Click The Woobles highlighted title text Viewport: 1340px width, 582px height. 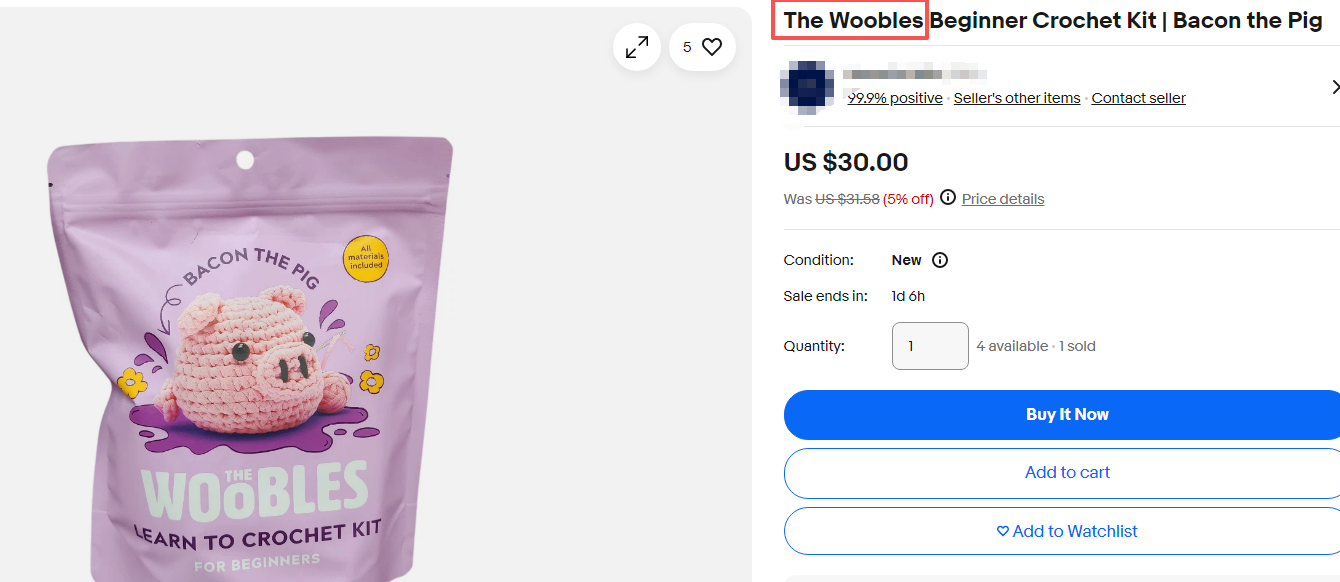tap(849, 20)
